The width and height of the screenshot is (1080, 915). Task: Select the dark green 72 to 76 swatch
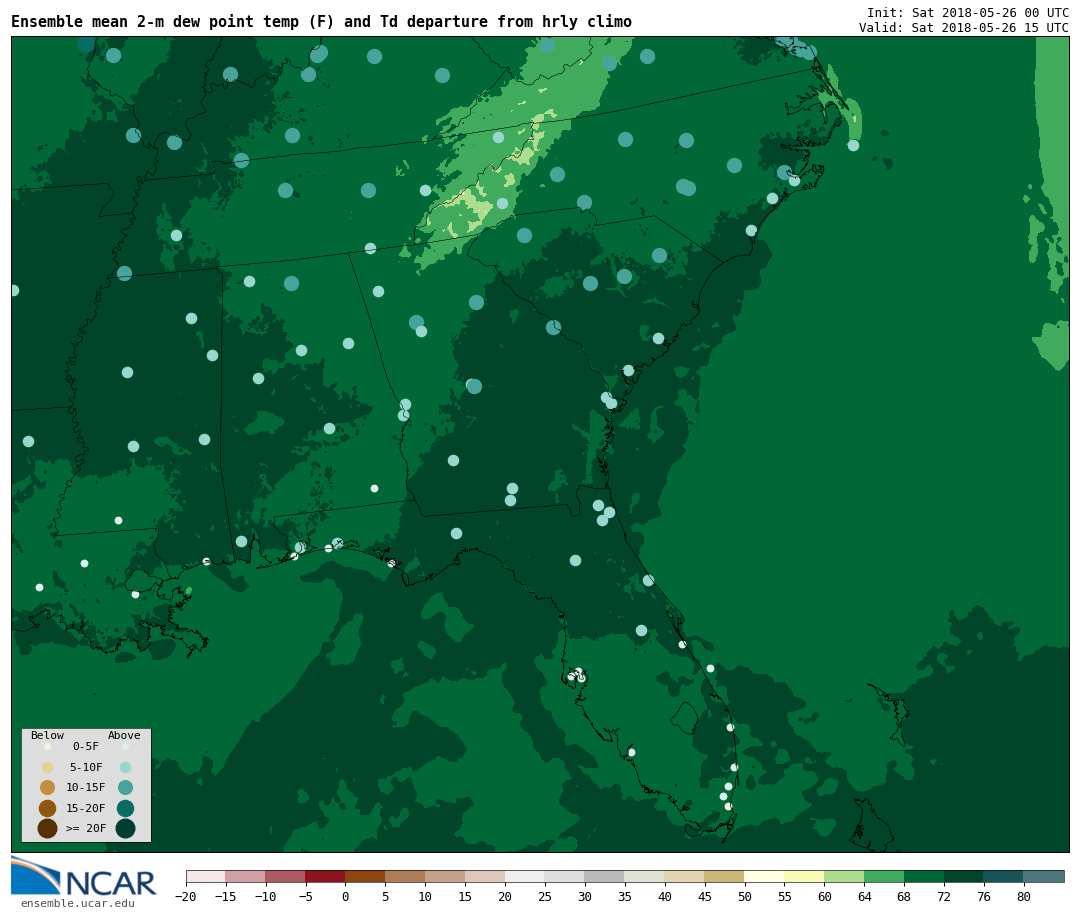coord(964,876)
